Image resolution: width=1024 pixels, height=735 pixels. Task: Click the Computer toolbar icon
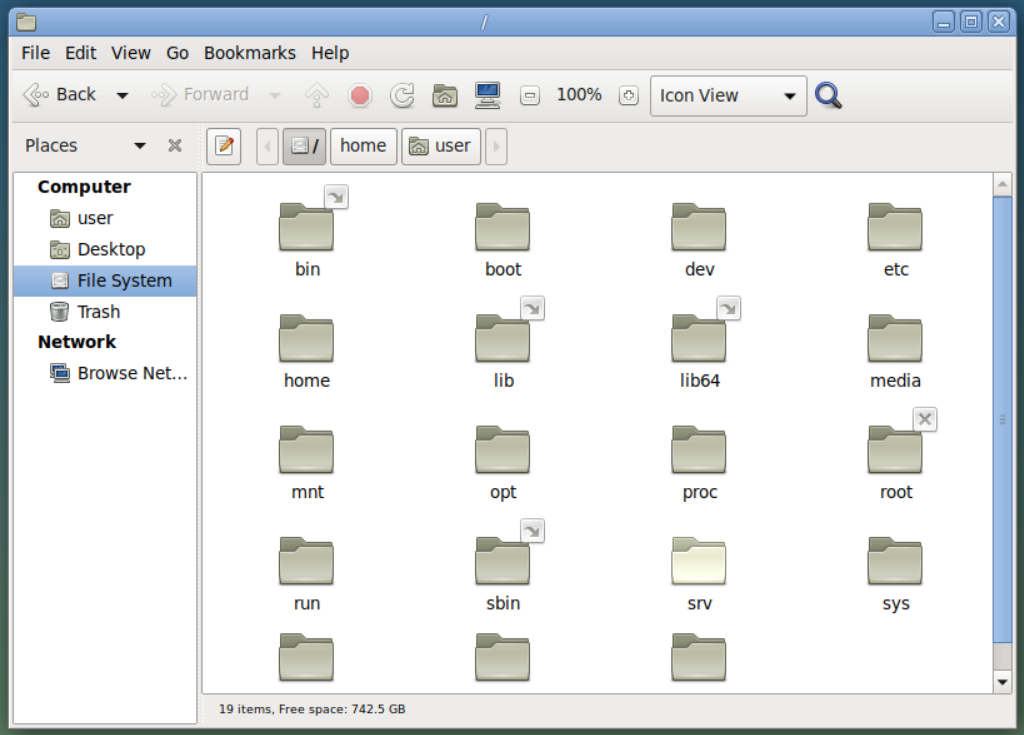(487, 95)
